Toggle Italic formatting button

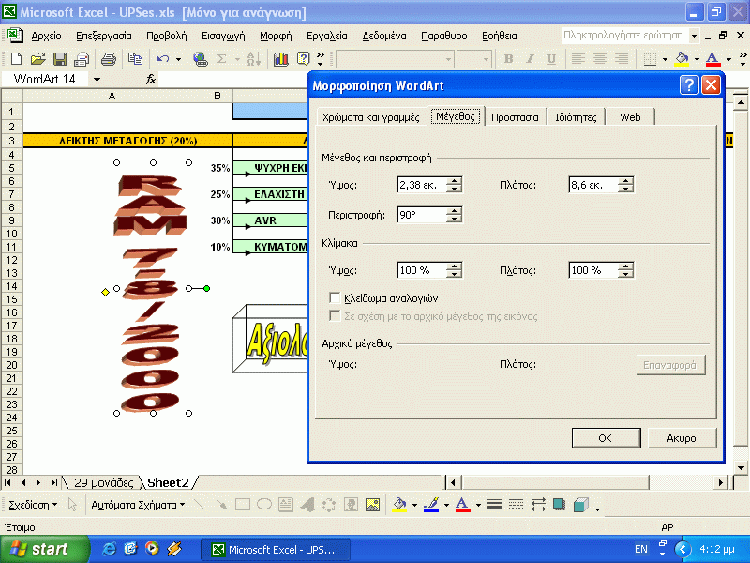(x=530, y=59)
